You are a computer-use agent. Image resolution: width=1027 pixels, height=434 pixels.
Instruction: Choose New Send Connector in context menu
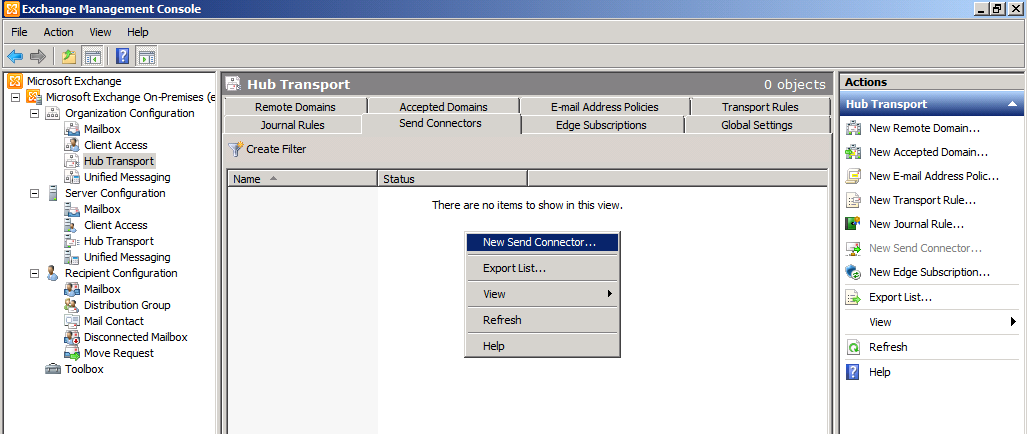(542, 242)
